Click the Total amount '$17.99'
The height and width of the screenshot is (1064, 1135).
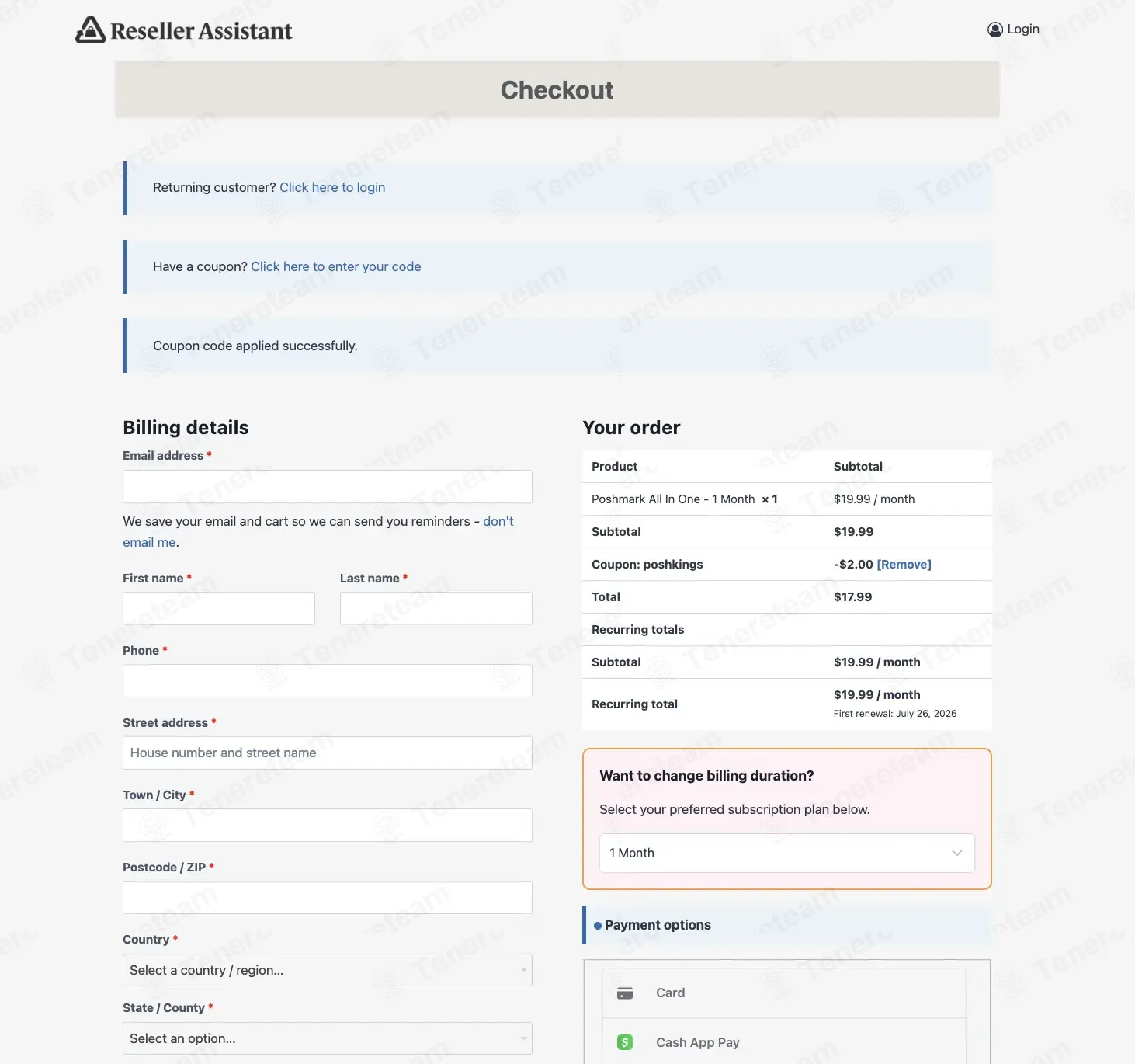point(852,597)
